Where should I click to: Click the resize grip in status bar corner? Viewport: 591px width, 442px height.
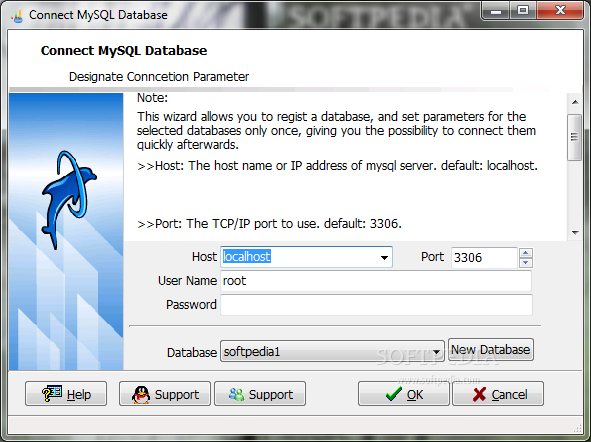click(577, 428)
